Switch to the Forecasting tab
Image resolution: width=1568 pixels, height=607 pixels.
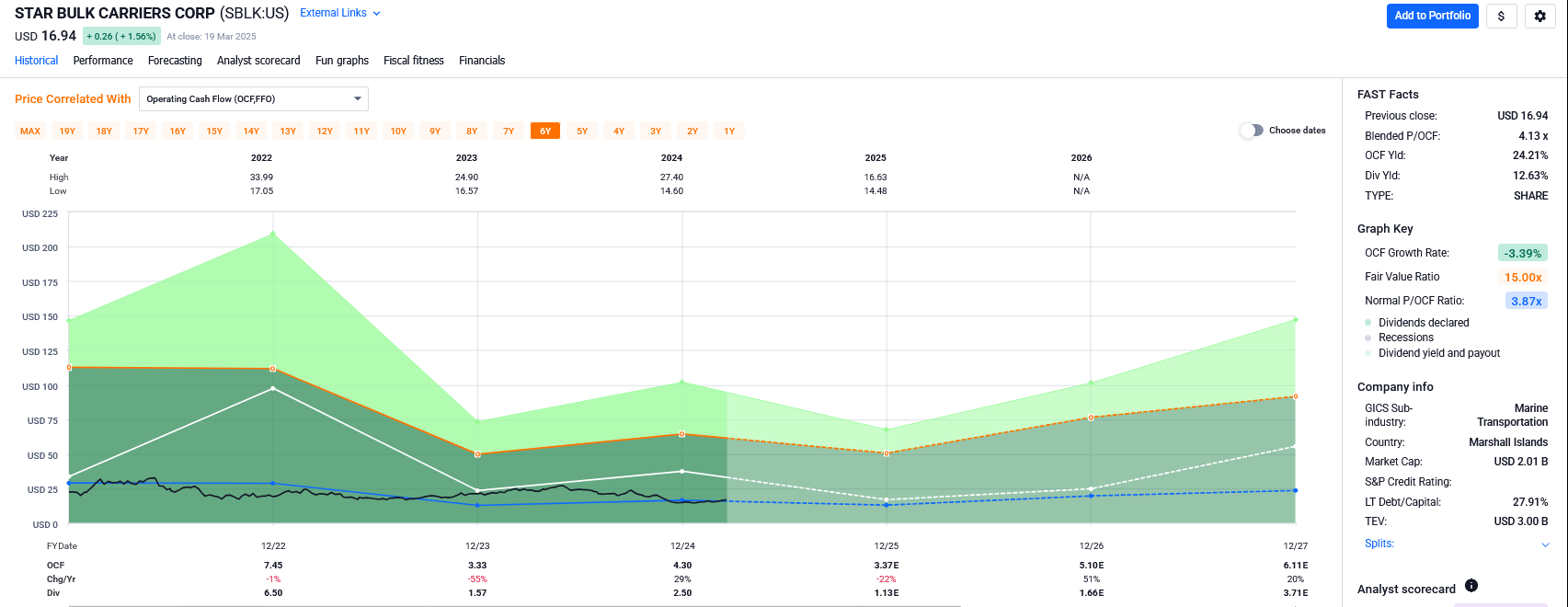(175, 61)
